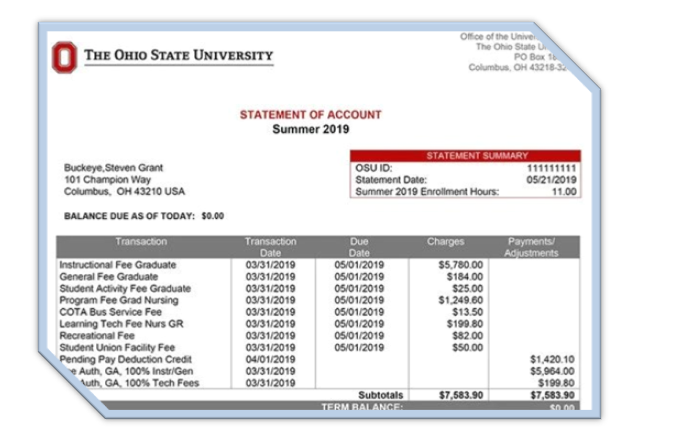Click the $5,780.00 instructional fee charge
677x440 pixels.
tap(461, 265)
